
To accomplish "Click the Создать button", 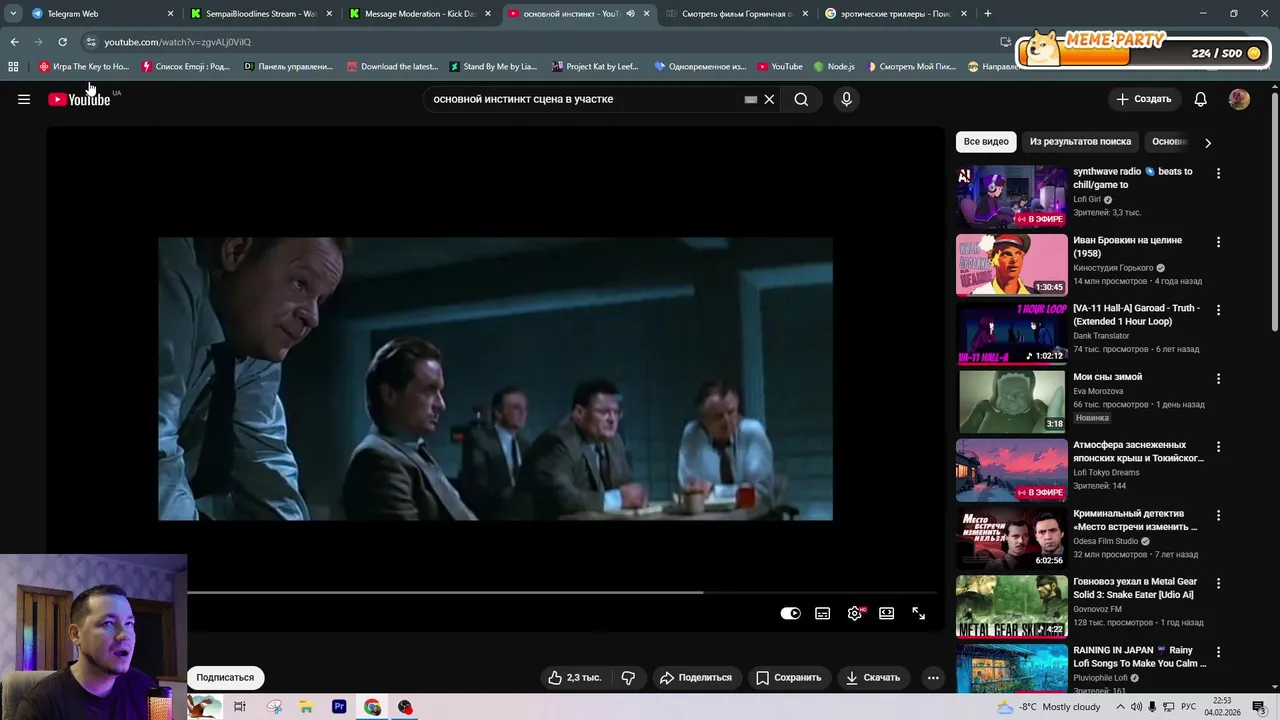I will click(x=1143, y=99).
